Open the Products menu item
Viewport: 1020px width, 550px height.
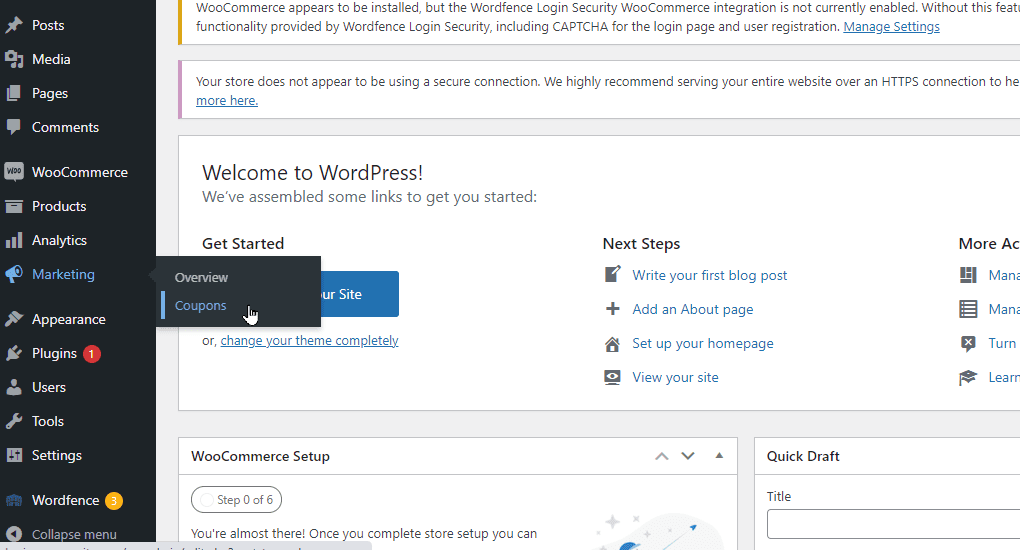pyautogui.click(x=59, y=206)
